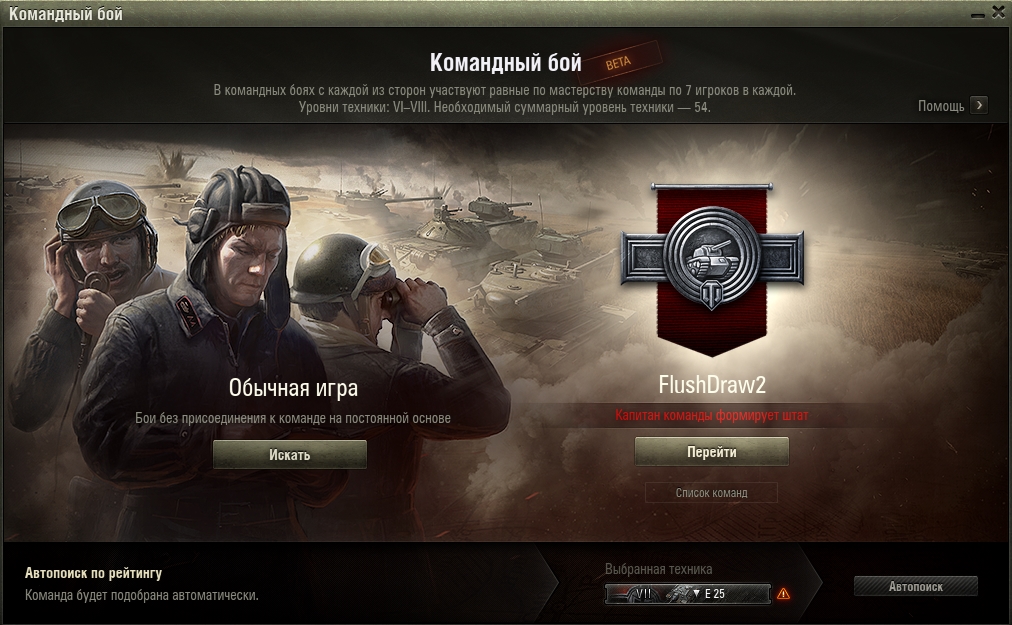This screenshot has width=1012, height=625.
Task: Click the red BETA stamp label
Action: click(x=618, y=63)
